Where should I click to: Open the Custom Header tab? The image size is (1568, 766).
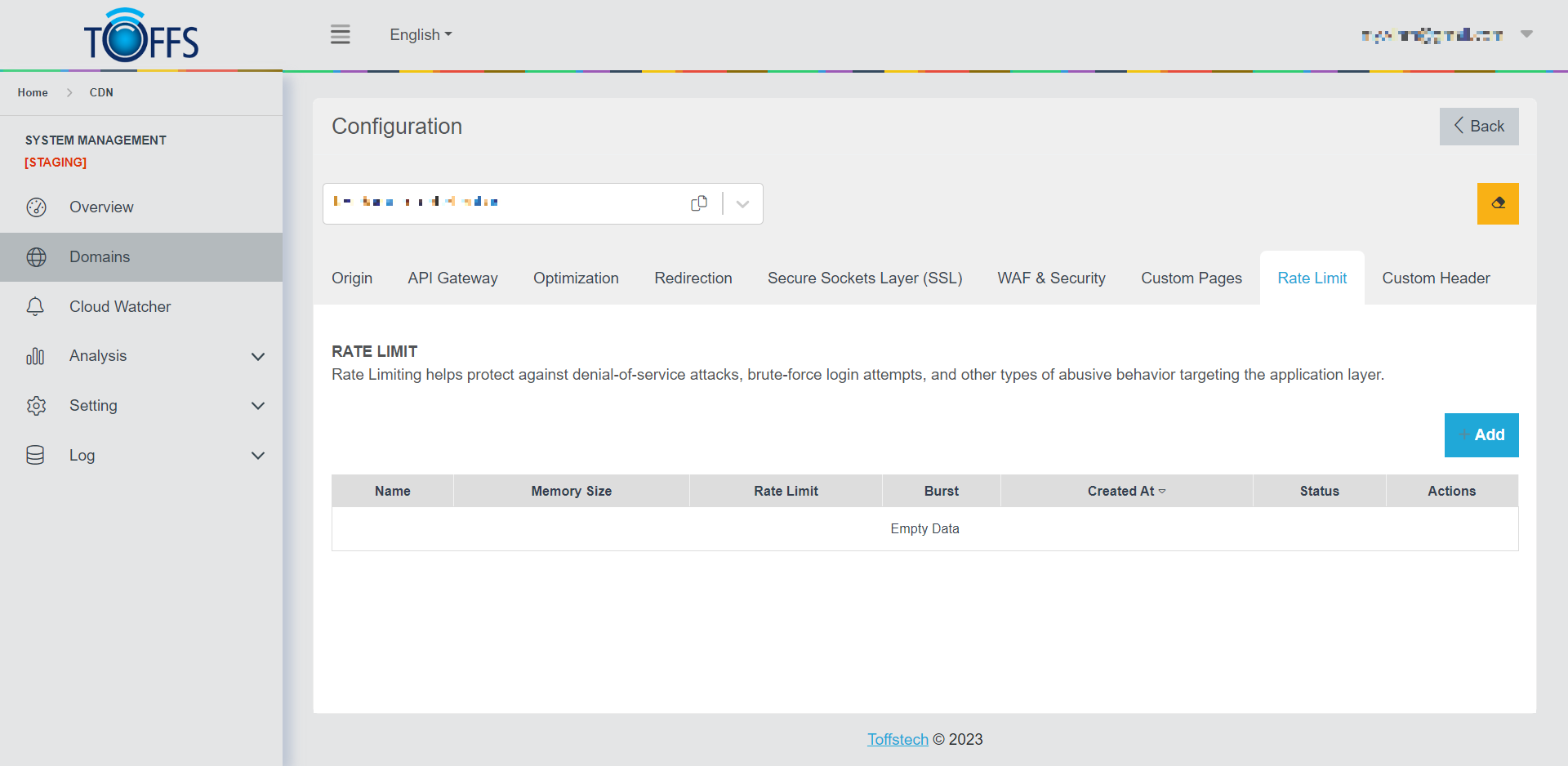tap(1436, 278)
